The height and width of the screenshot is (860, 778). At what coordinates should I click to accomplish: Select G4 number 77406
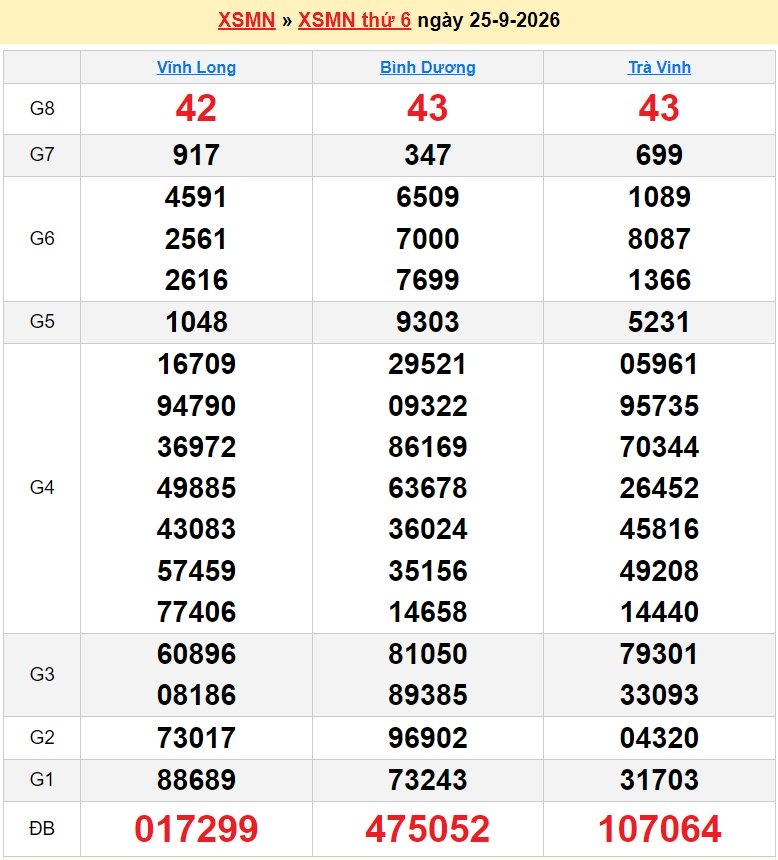tap(196, 612)
